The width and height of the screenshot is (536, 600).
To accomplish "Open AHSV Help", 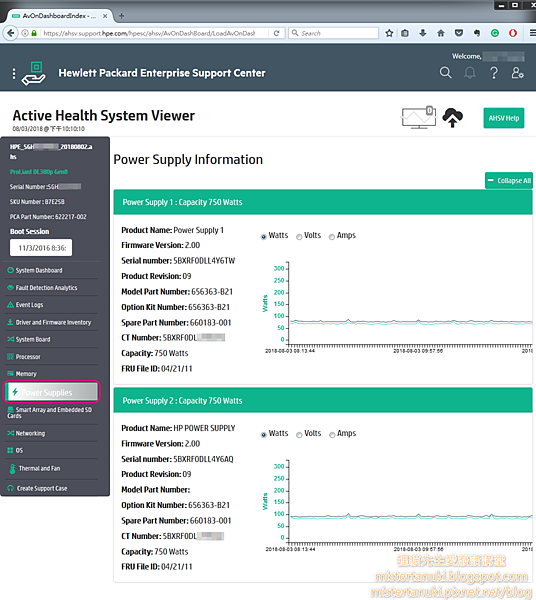I will point(503,118).
